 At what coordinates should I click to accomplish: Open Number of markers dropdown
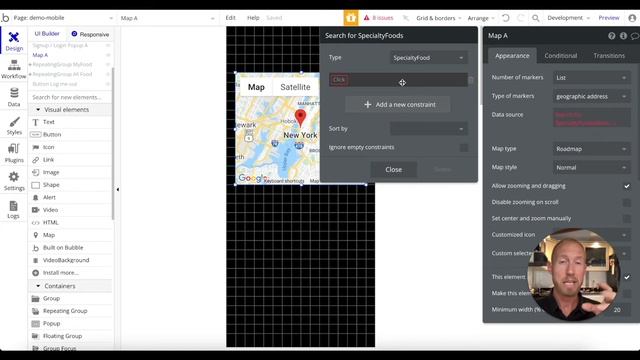pos(591,78)
